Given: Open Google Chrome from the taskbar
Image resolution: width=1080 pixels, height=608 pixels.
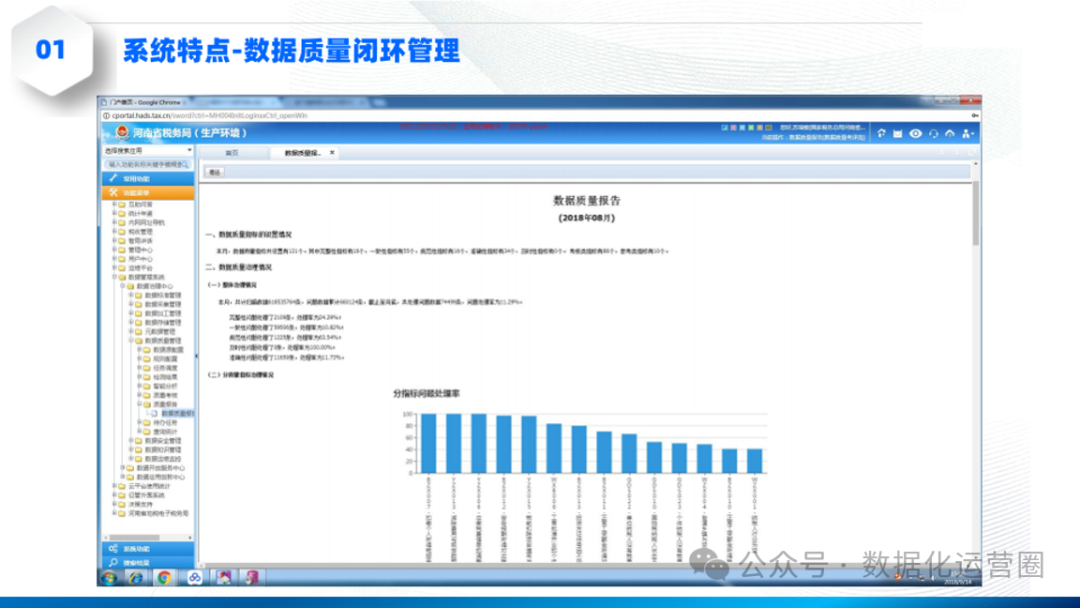Looking at the screenshot, I should pos(165,578).
